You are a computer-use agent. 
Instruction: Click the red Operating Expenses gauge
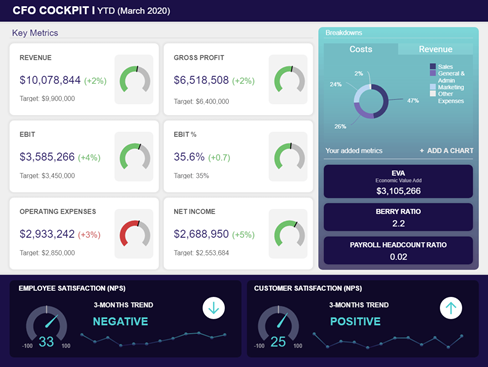point(135,233)
